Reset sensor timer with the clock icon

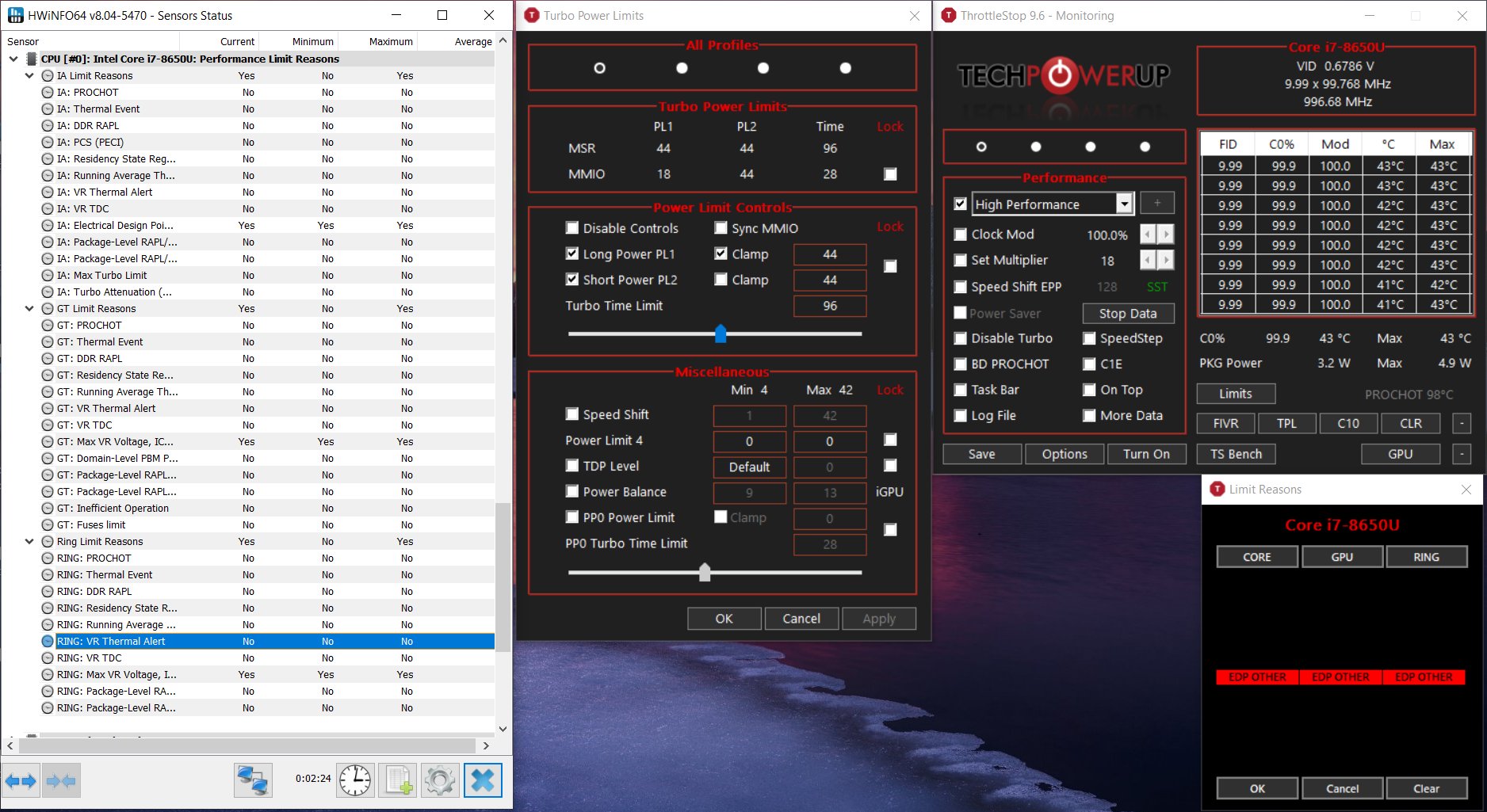[x=355, y=781]
